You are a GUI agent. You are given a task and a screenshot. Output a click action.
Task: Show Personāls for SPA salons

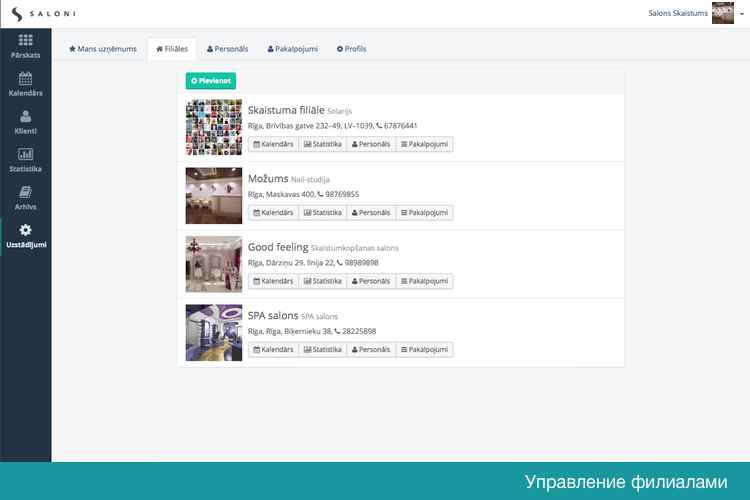(371, 349)
